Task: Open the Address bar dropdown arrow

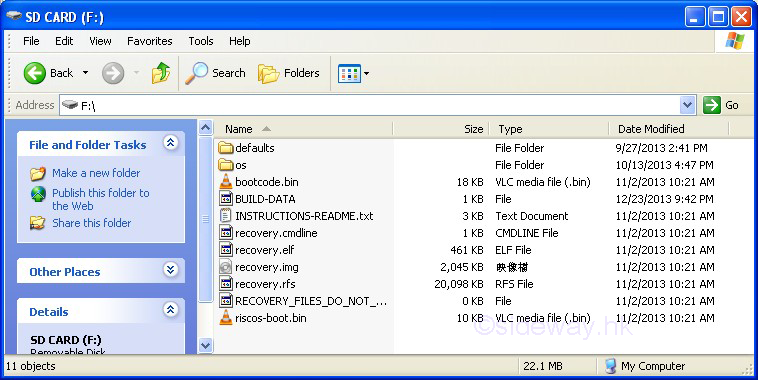Action: [x=687, y=105]
